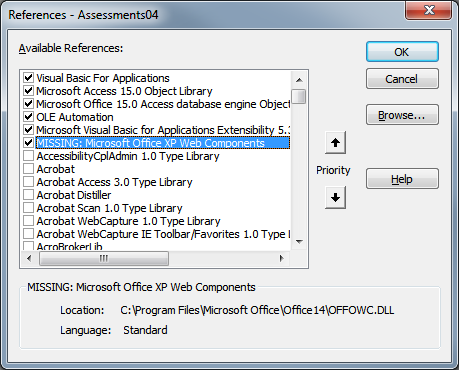This screenshot has height=370, width=459.
Task: Click the OFFOWC.DLL location path
Action: coord(257,310)
